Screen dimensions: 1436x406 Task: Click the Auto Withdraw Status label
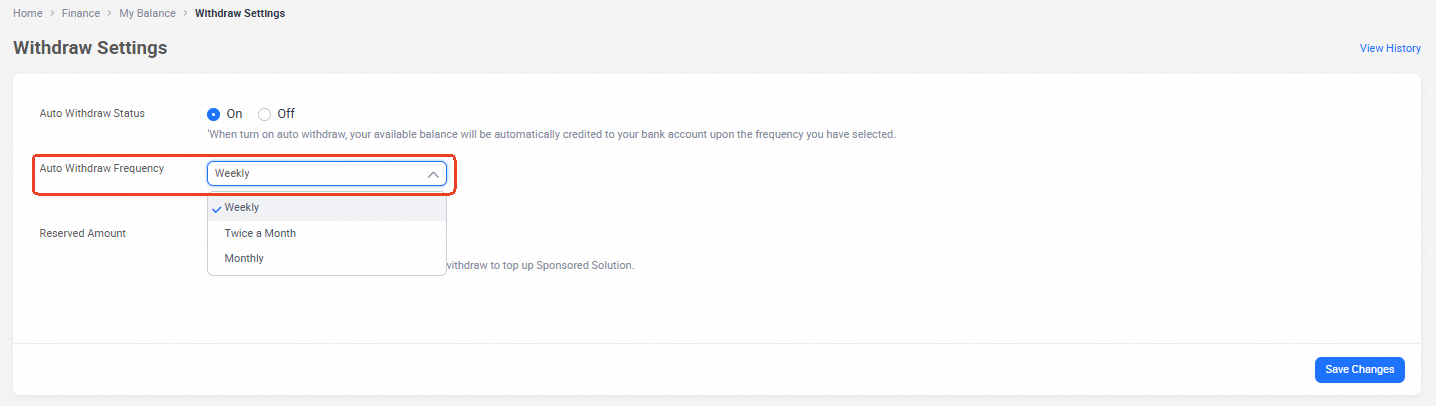tap(92, 114)
